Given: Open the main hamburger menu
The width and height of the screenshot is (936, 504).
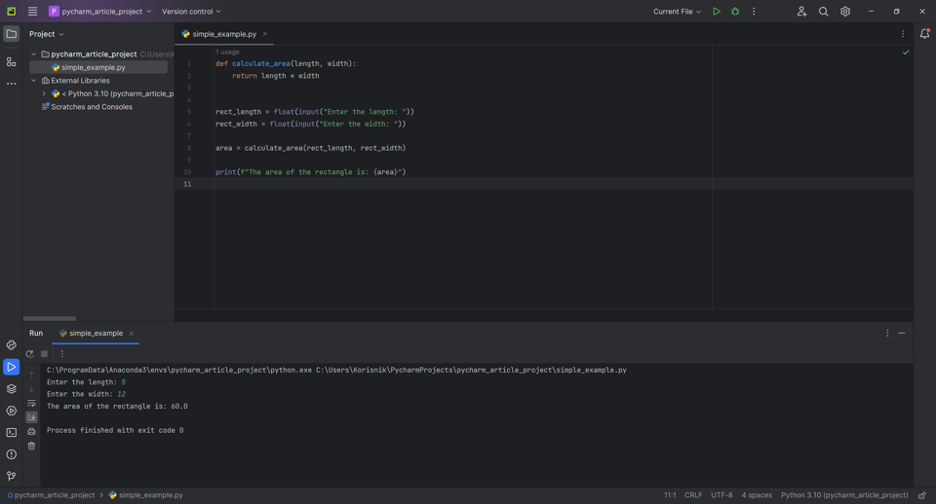Looking at the screenshot, I should click(32, 11).
